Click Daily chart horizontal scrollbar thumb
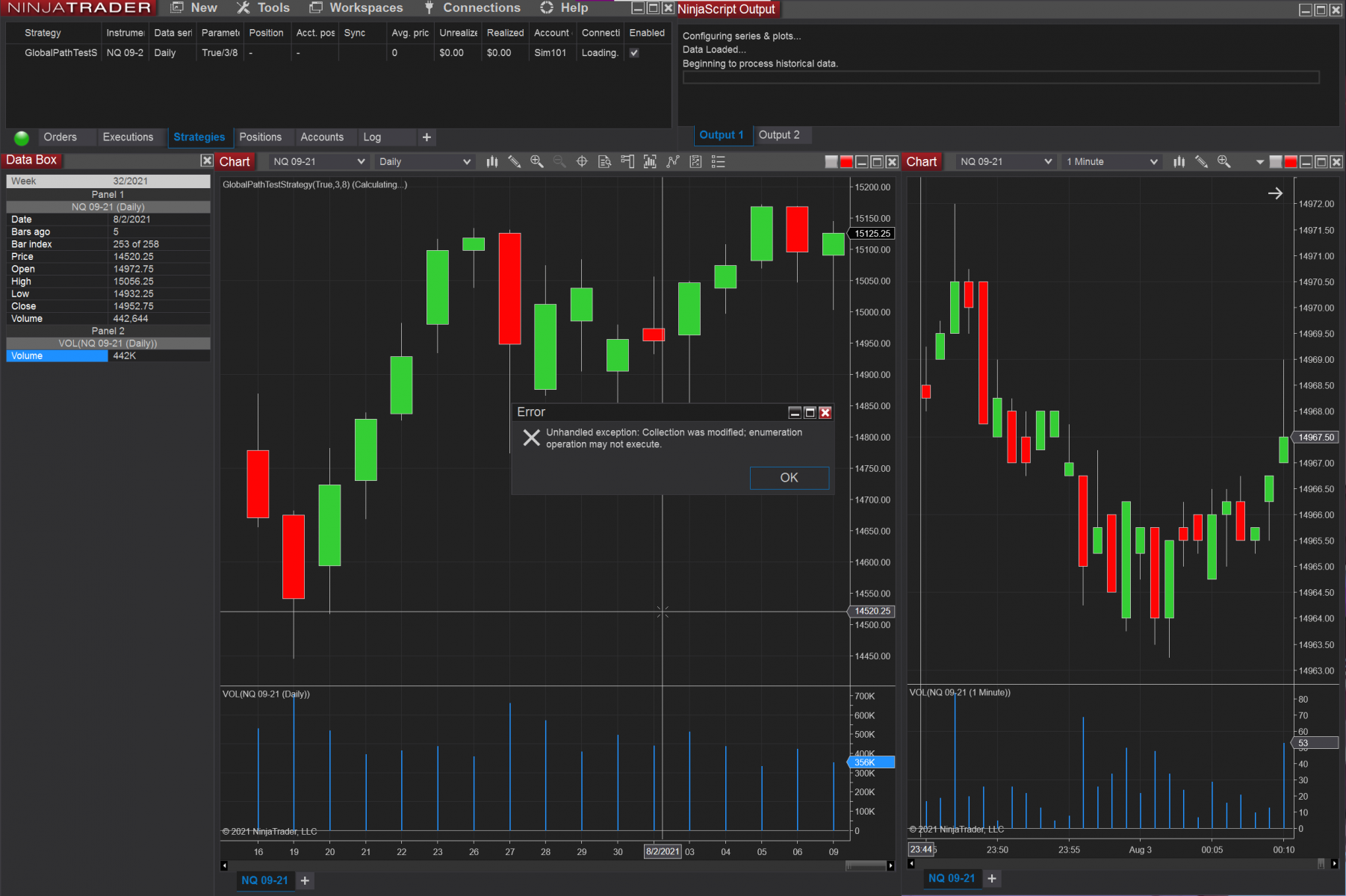Viewport: 1346px width, 896px height. [x=866, y=866]
